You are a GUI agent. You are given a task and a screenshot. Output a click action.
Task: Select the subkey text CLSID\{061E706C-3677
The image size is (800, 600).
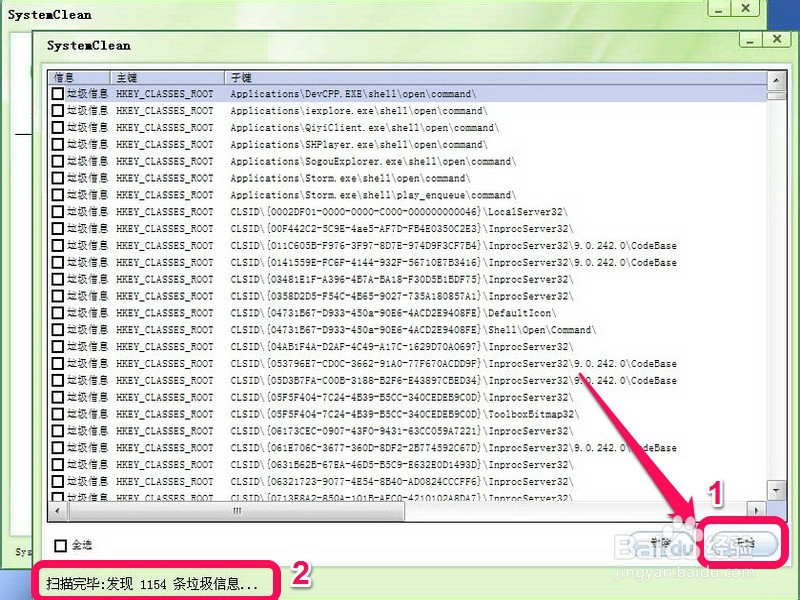coord(453,447)
